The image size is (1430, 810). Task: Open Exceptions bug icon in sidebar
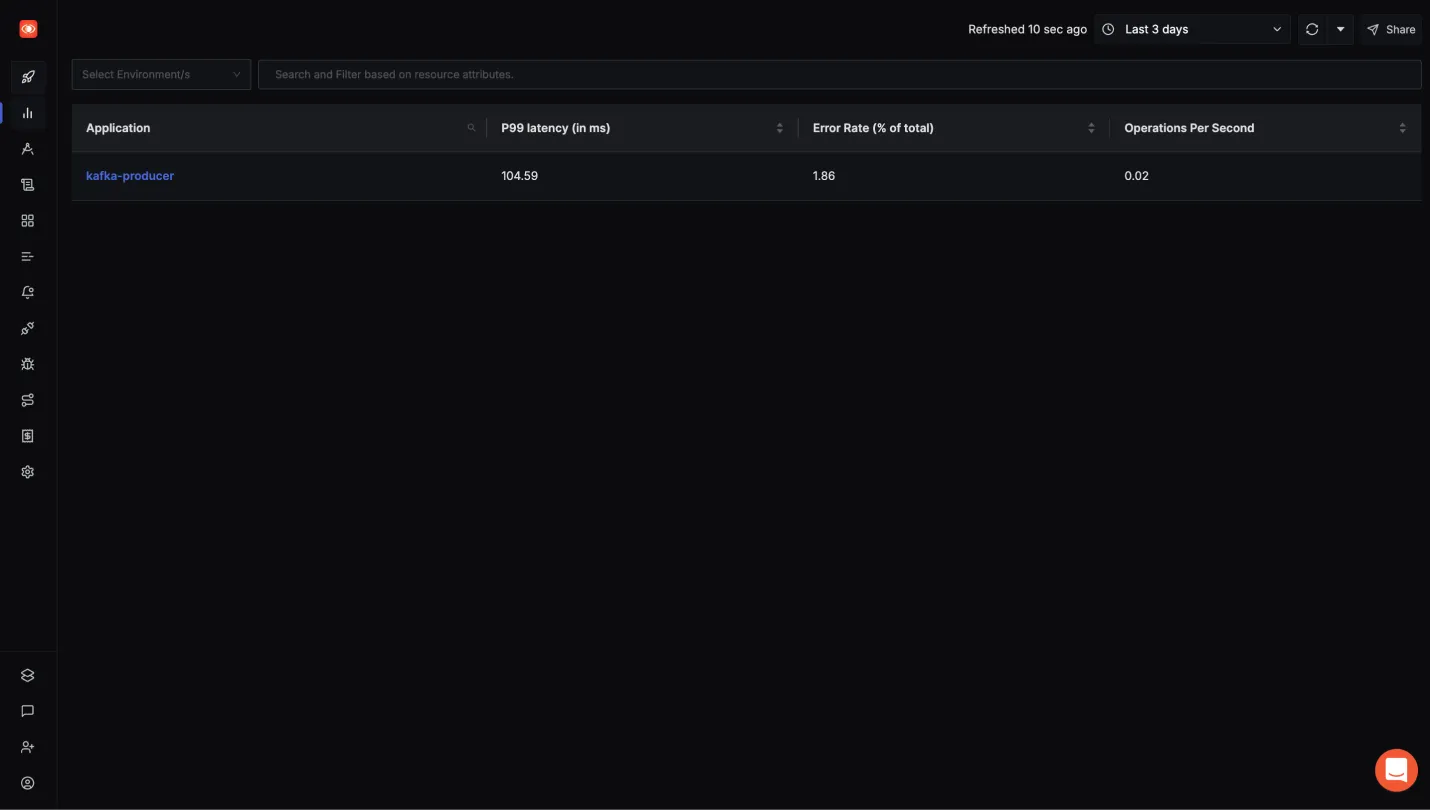[x=28, y=365]
